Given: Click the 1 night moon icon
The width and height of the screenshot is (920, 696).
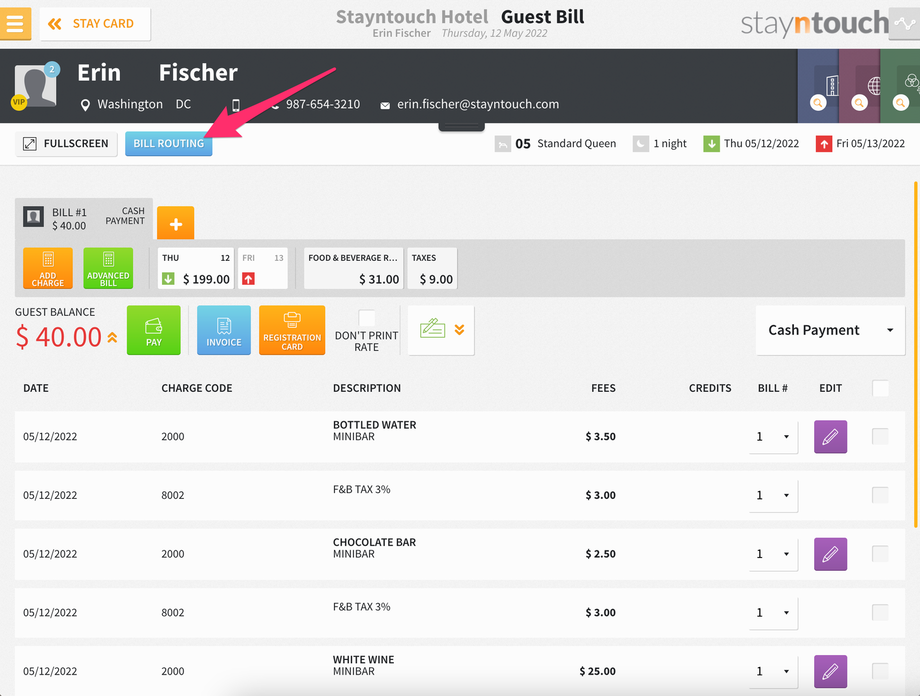Looking at the screenshot, I should click(x=641, y=144).
